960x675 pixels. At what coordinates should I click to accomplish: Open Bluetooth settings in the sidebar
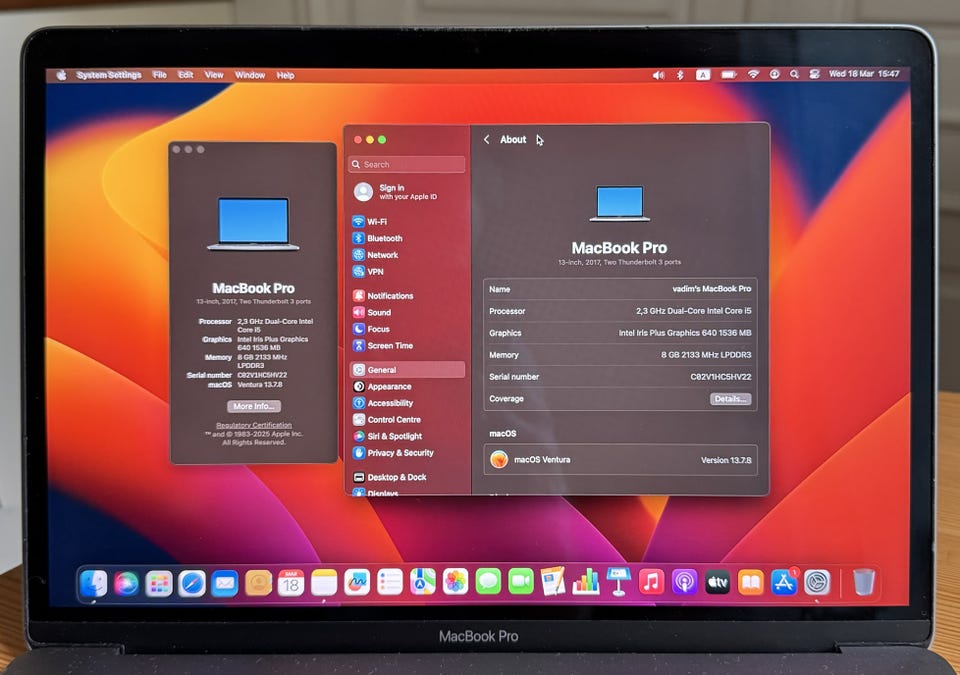pos(378,238)
